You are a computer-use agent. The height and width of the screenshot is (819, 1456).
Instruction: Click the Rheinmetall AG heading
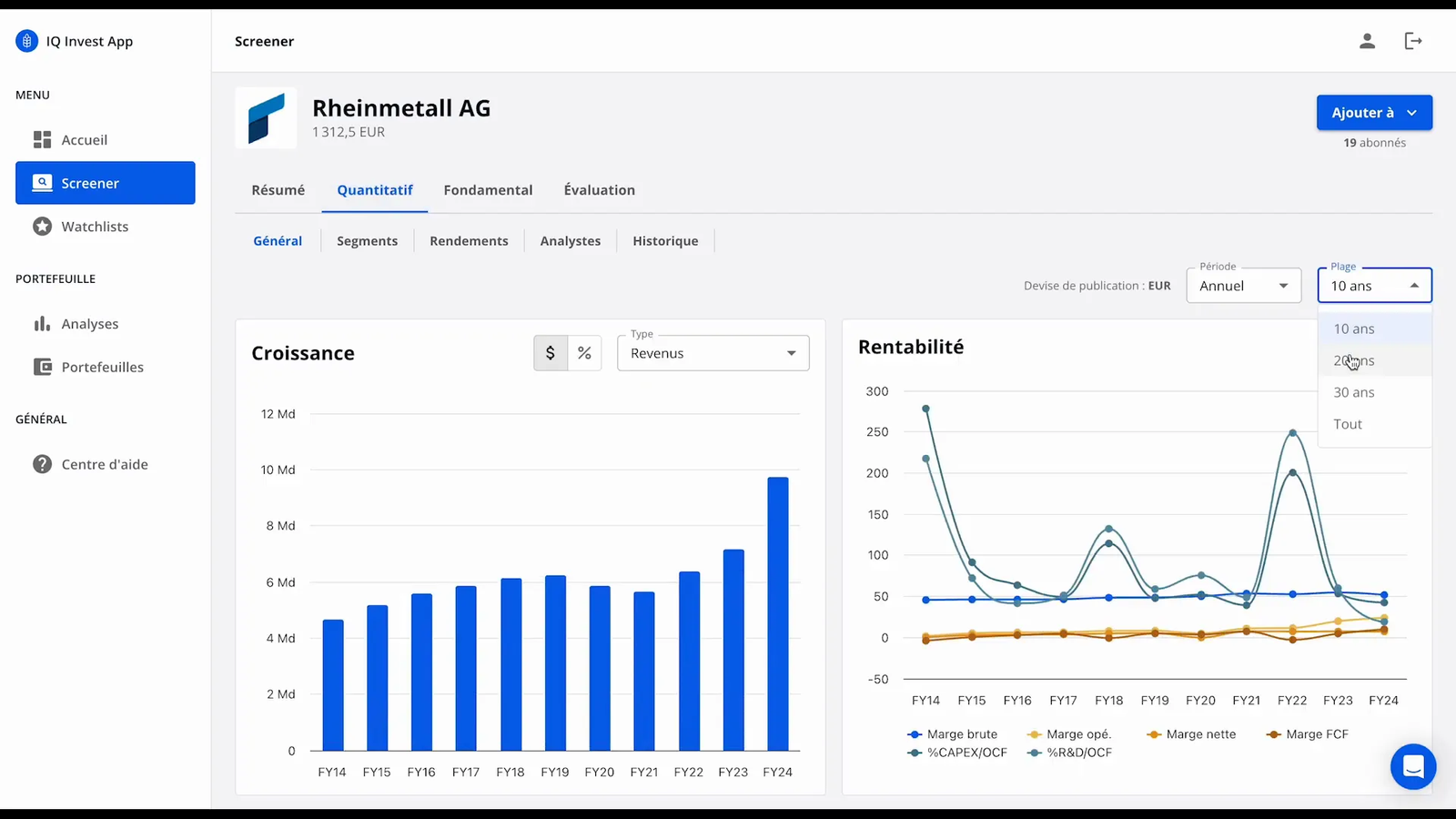point(401,108)
